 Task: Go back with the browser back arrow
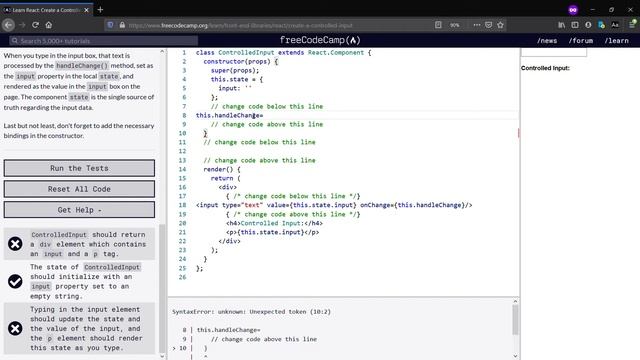pos(9,25)
